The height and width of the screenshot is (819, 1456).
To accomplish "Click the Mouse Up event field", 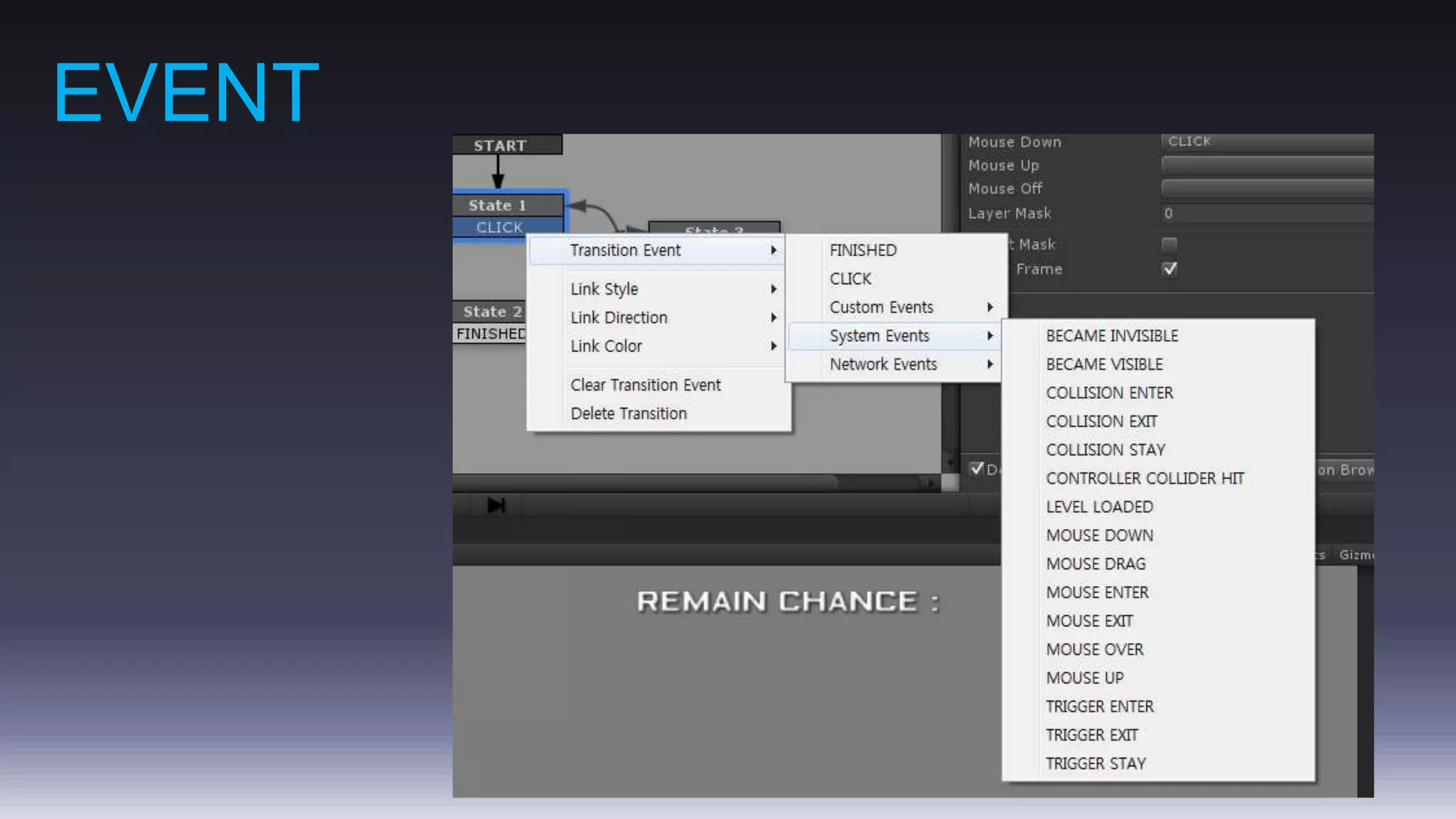I will 1267,166.
